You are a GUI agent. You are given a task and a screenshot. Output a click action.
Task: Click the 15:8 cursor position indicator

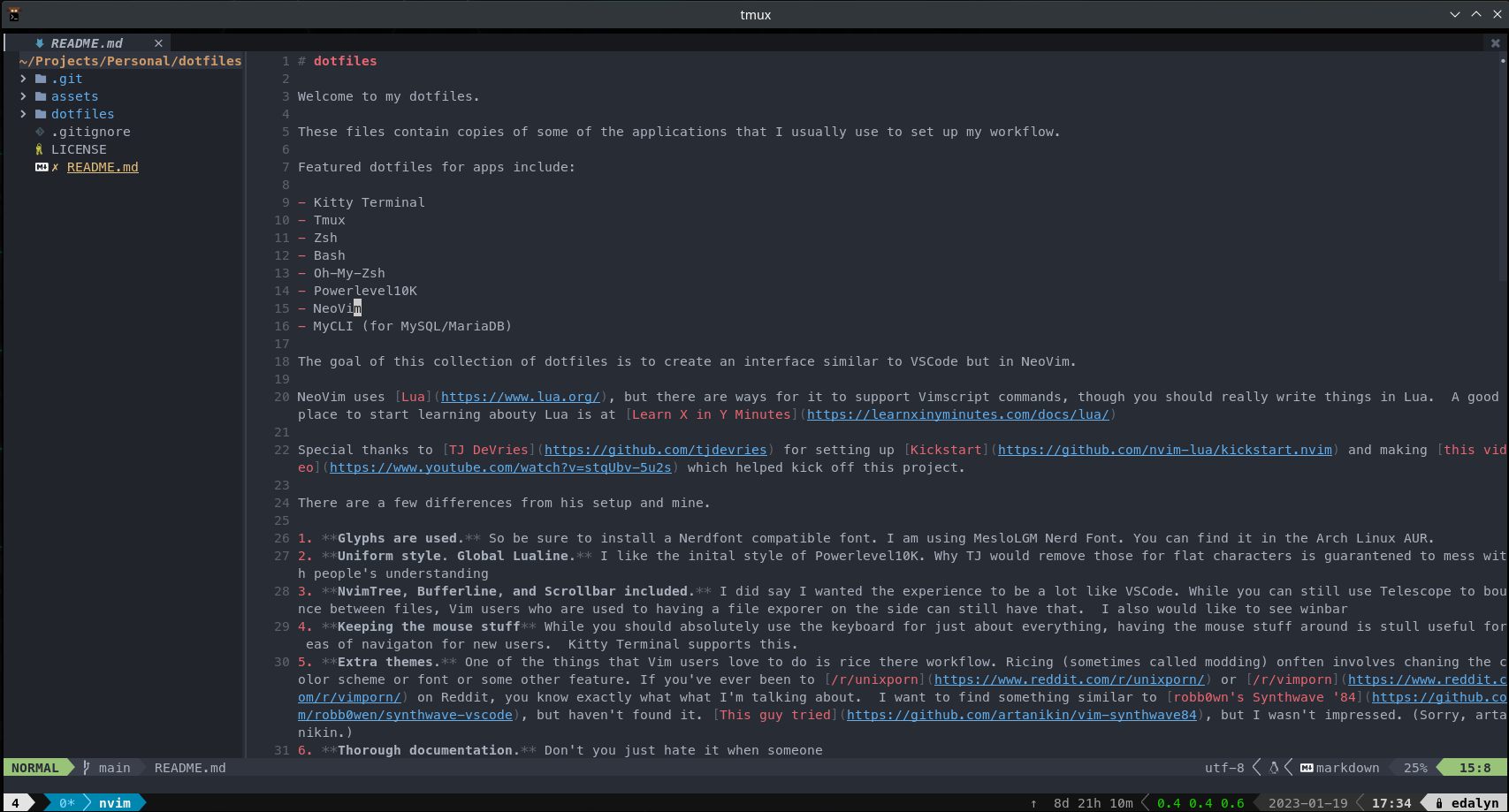(1475, 768)
